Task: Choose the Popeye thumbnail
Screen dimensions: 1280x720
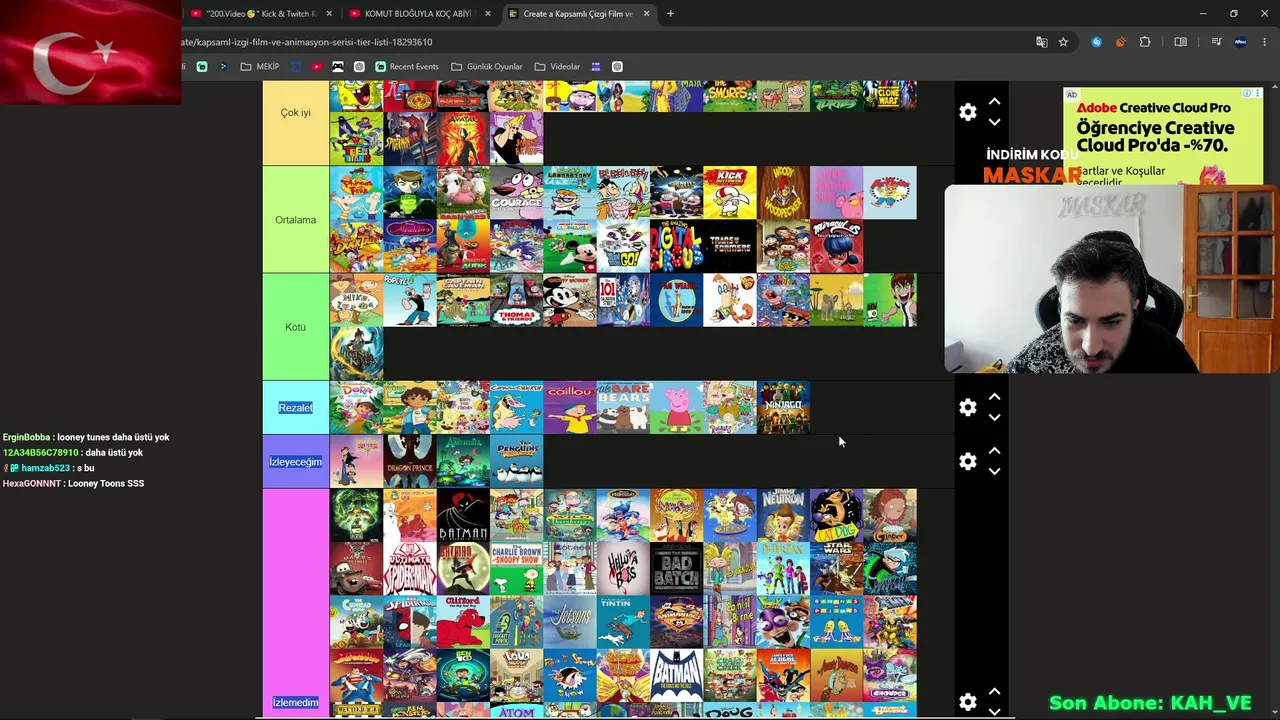Action: pyautogui.click(x=410, y=301)
